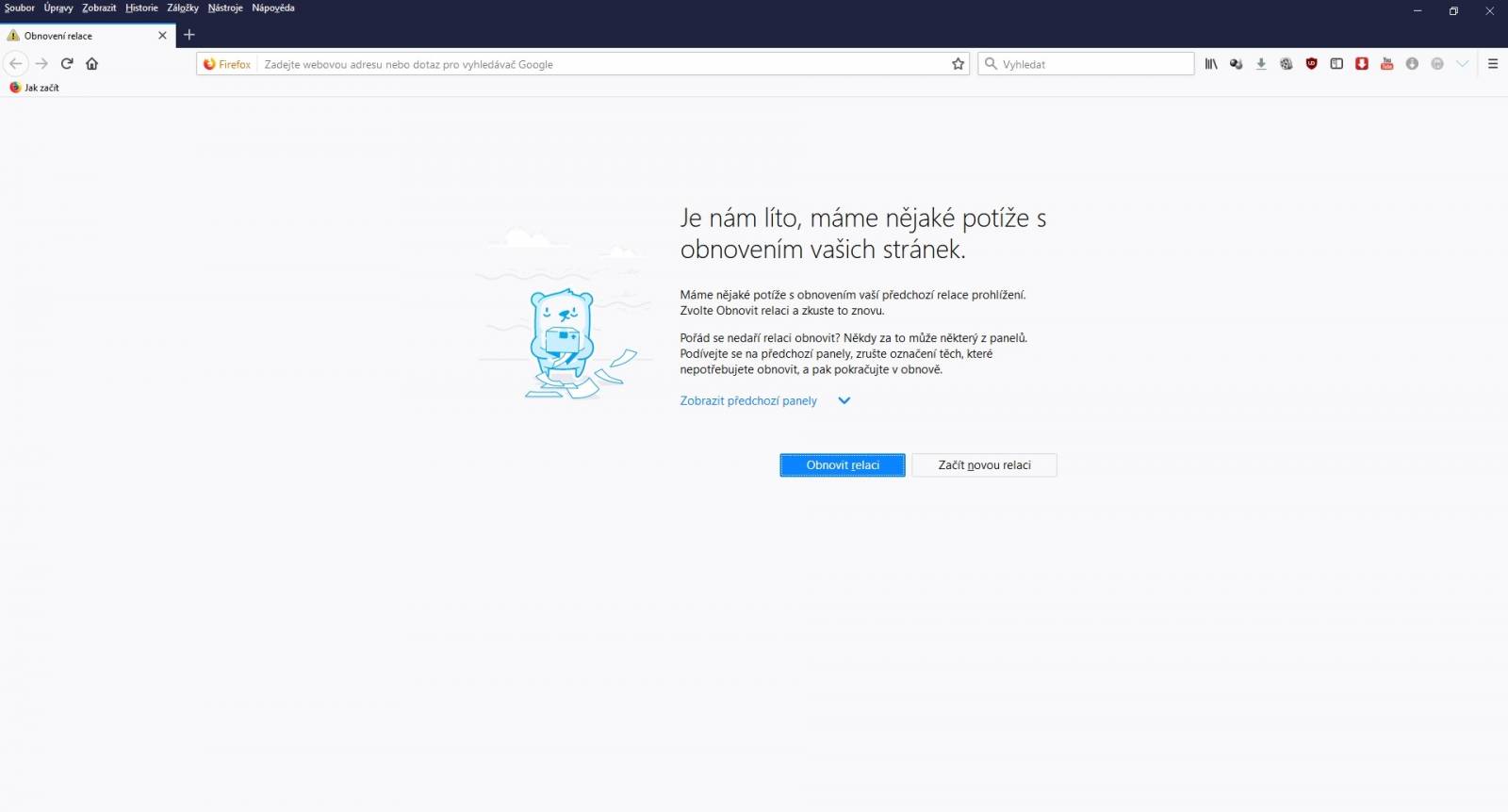Bookmark this page with the star icon

(x=959, y=64)
